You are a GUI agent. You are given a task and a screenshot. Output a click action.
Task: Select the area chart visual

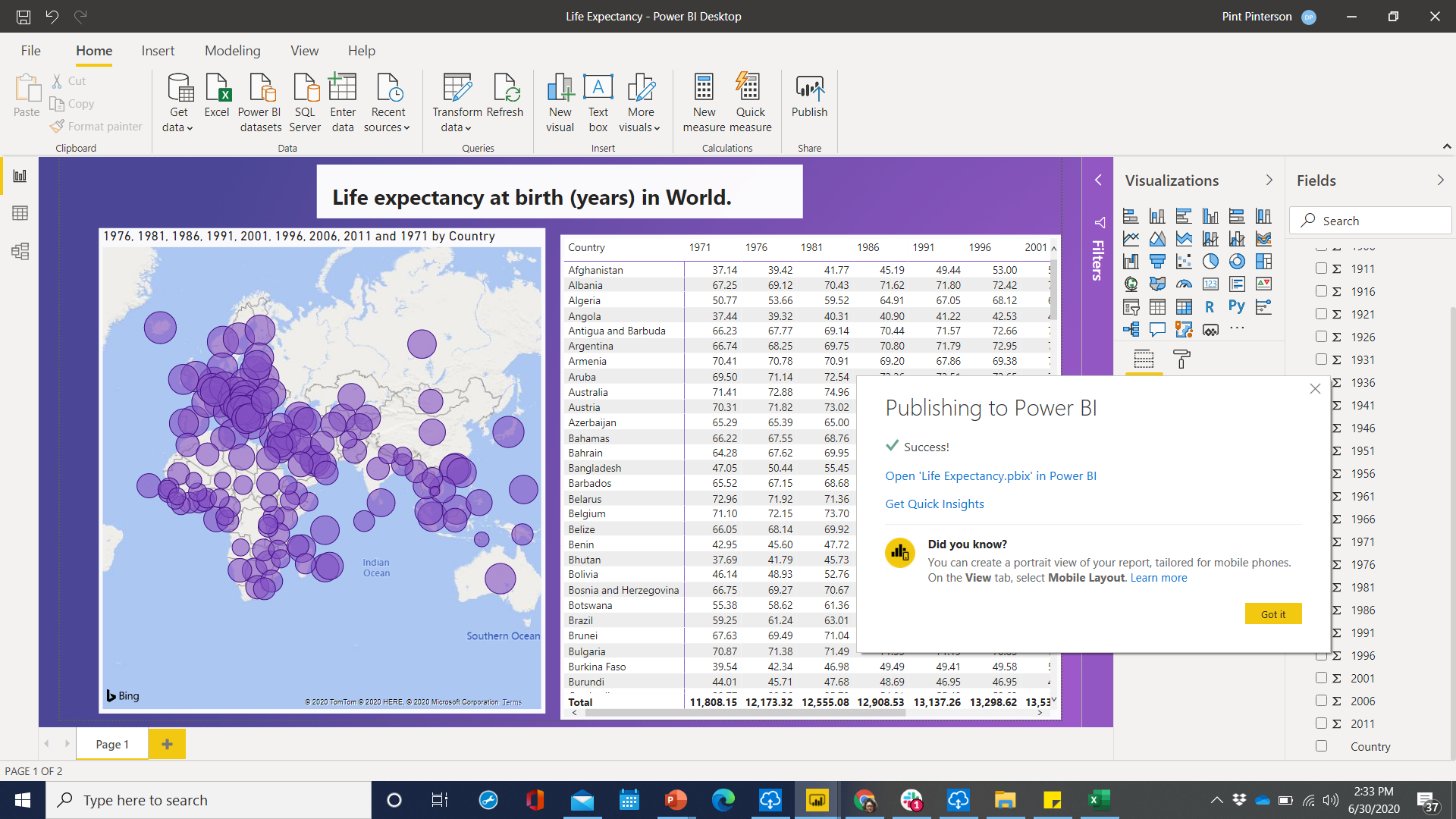click(1157, 239)
